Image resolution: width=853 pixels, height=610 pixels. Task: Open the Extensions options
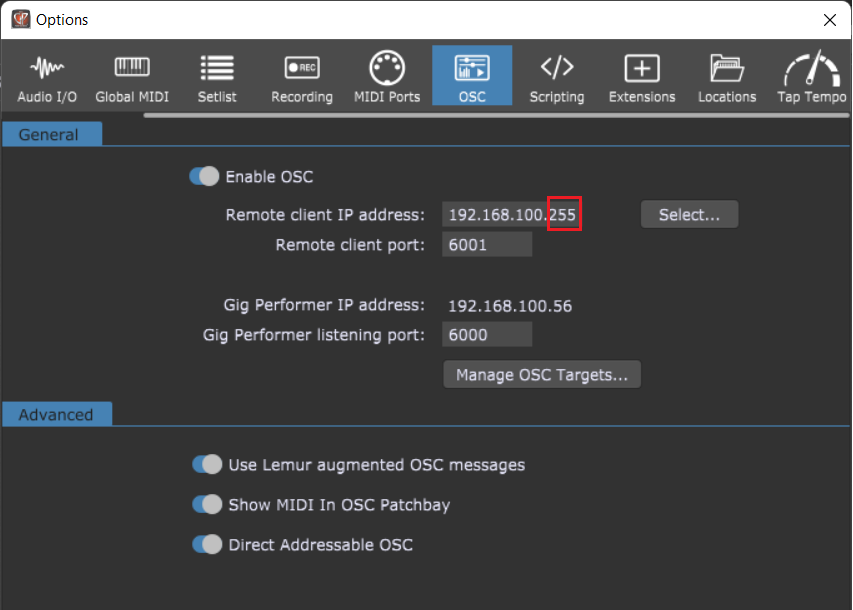(642, 76)
